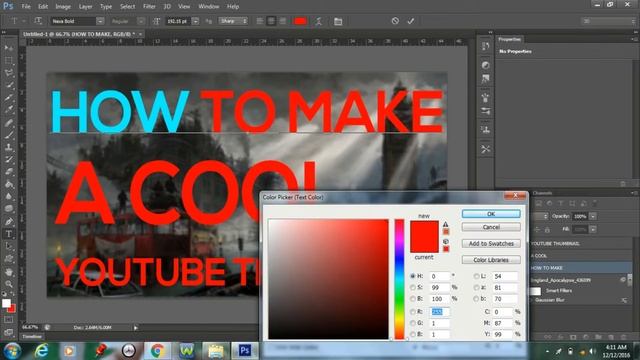Viewport: 640px width, 360px height.
Task: Click the R value input field
Action: [440, 312]
